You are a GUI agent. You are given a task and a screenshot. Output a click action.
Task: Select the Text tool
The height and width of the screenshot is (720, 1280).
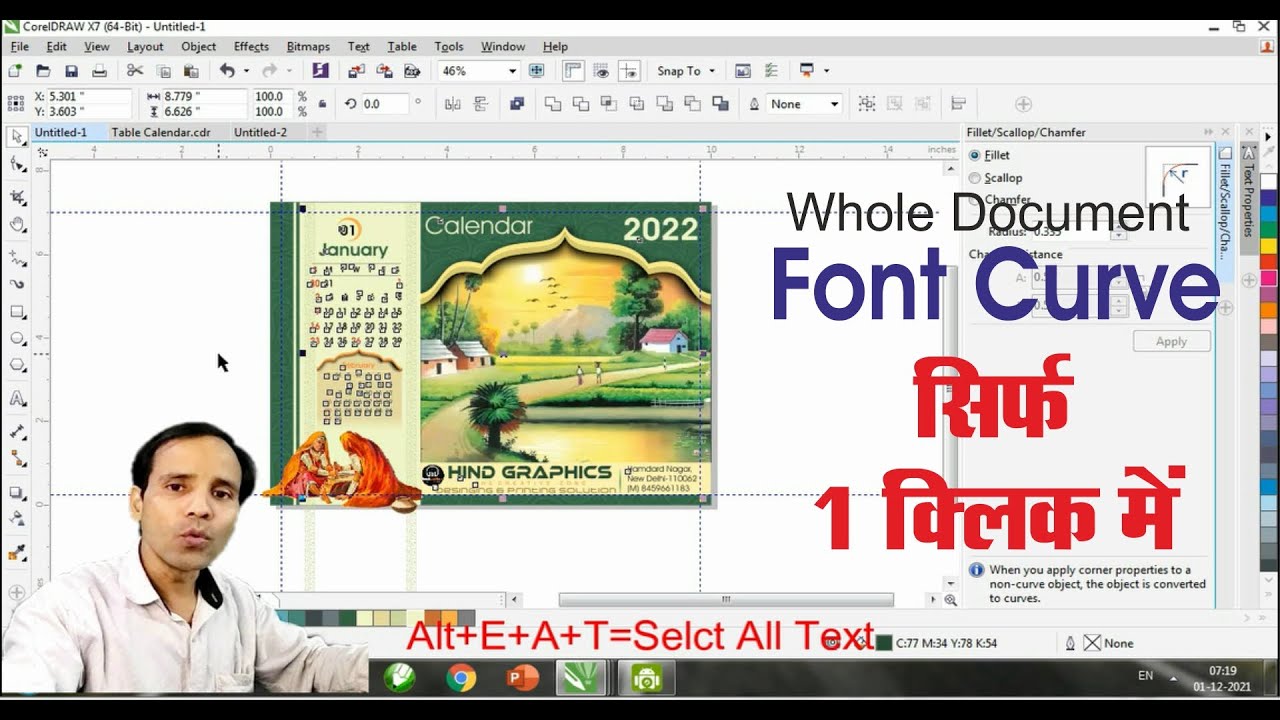point(17,398)
